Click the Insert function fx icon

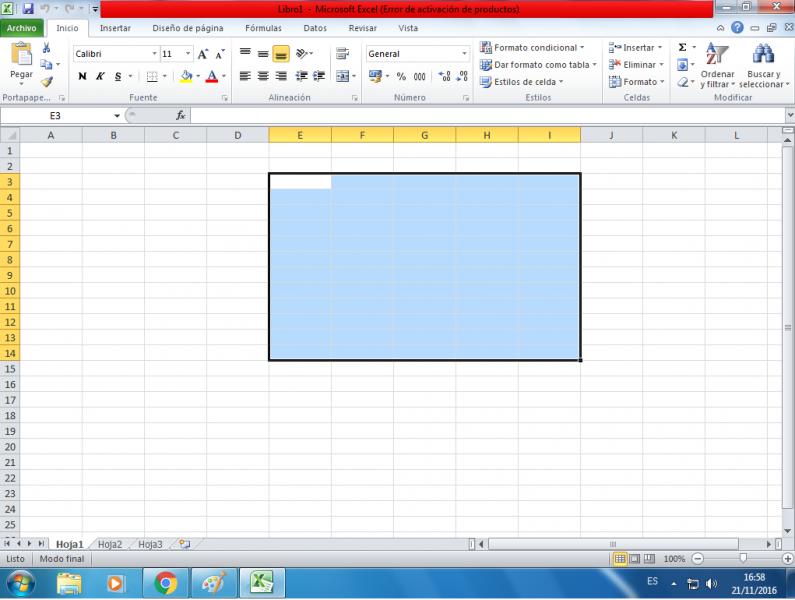pyautogui.click(x=180, y=116)
